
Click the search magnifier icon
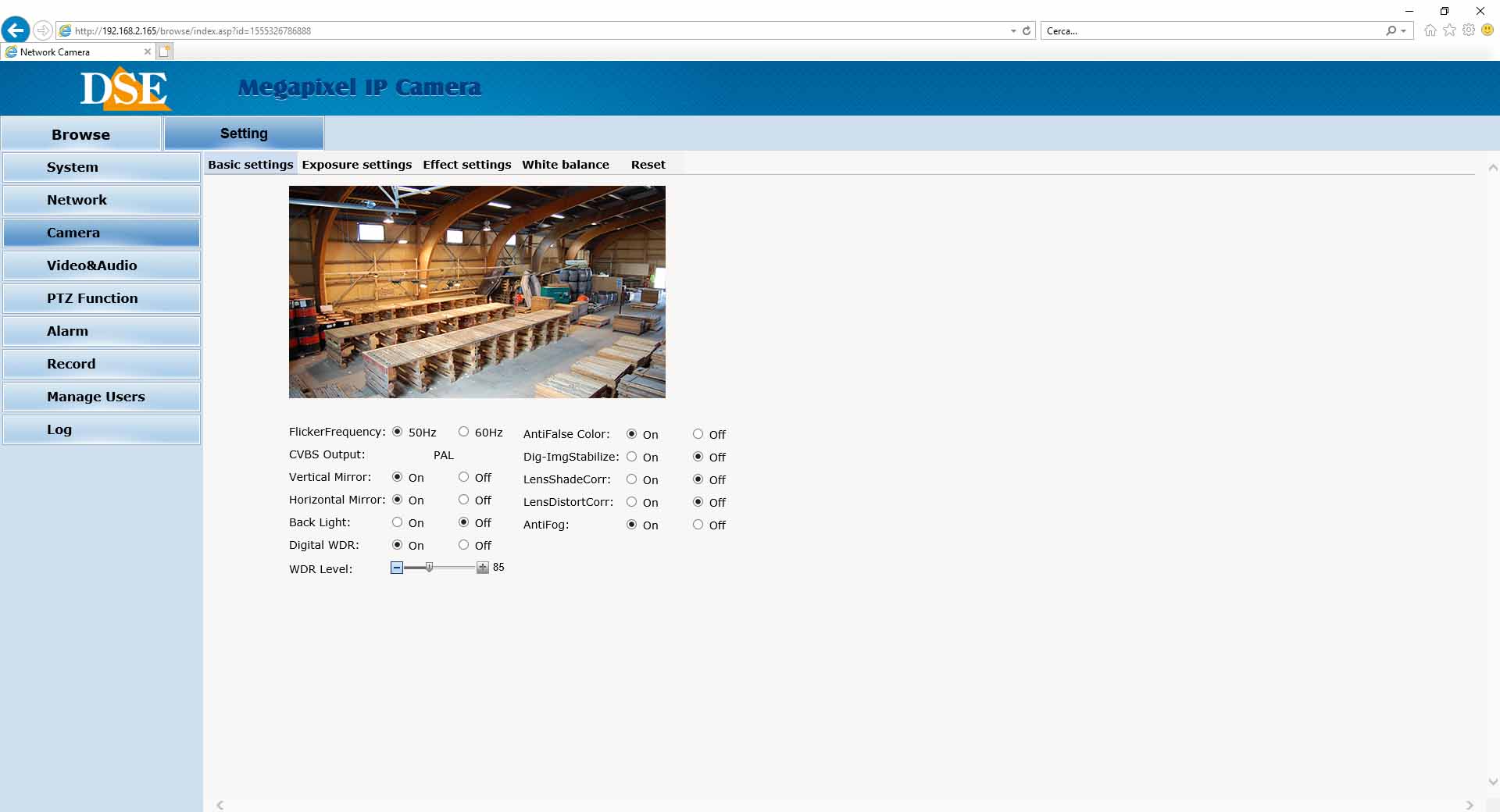coord(1391,31)
